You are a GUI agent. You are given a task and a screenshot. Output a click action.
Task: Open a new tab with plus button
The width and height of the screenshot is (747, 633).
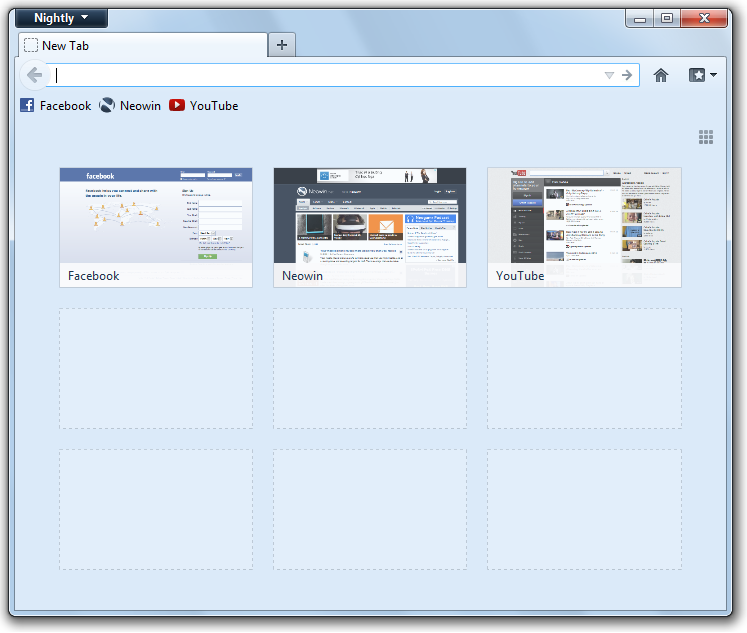tap(282, 45)
